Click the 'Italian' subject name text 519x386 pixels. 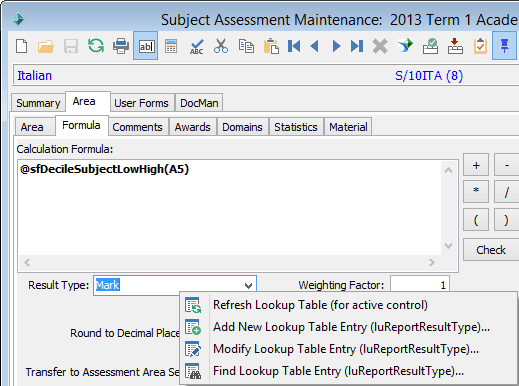tap(34, 76)
